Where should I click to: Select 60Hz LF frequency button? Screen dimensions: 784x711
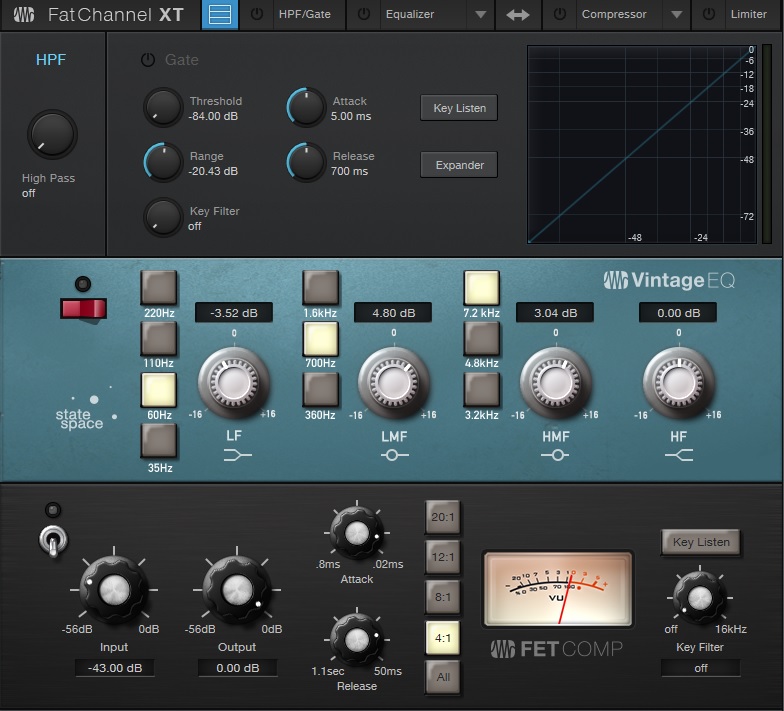tap(159, 390)
